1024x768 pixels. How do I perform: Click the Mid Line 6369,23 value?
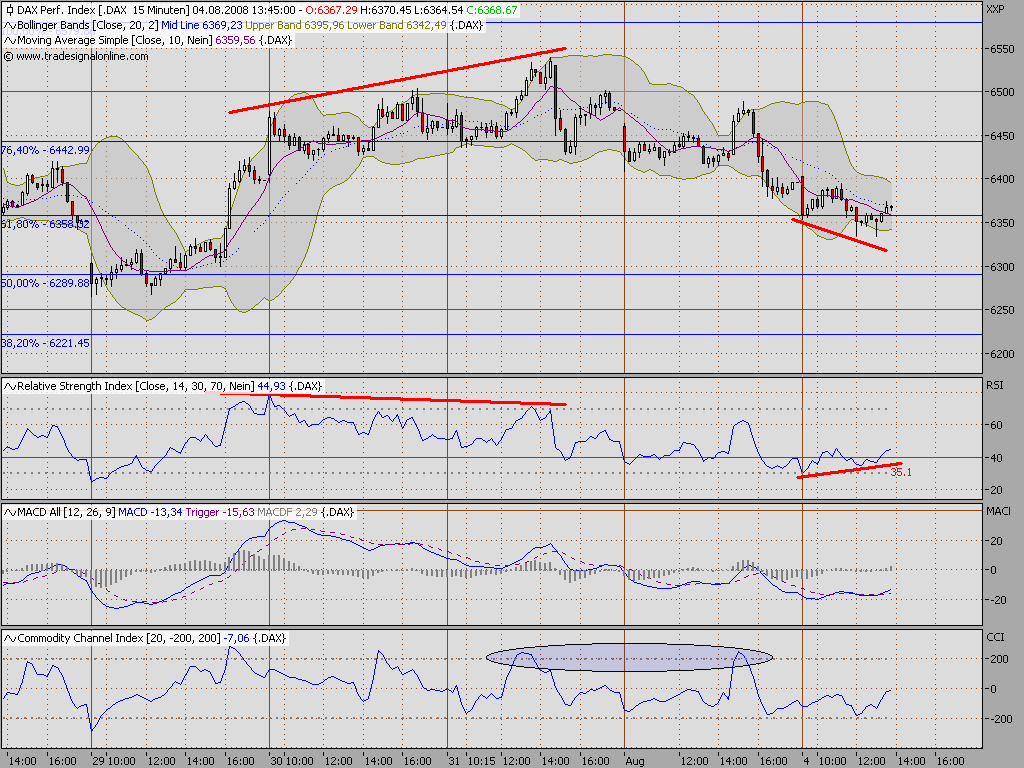pos(202,25)
